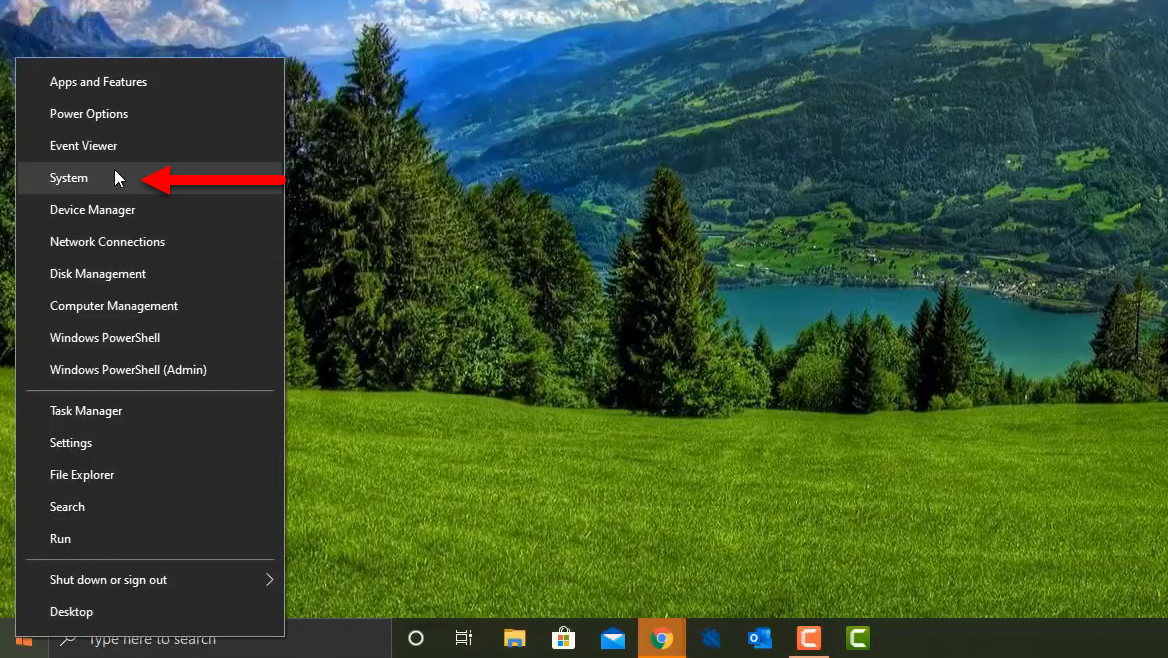Click the dark blue taskbar icon beside Chrome
The image size is (1168, 658).
pyautogui.click(x=711, y=638)
